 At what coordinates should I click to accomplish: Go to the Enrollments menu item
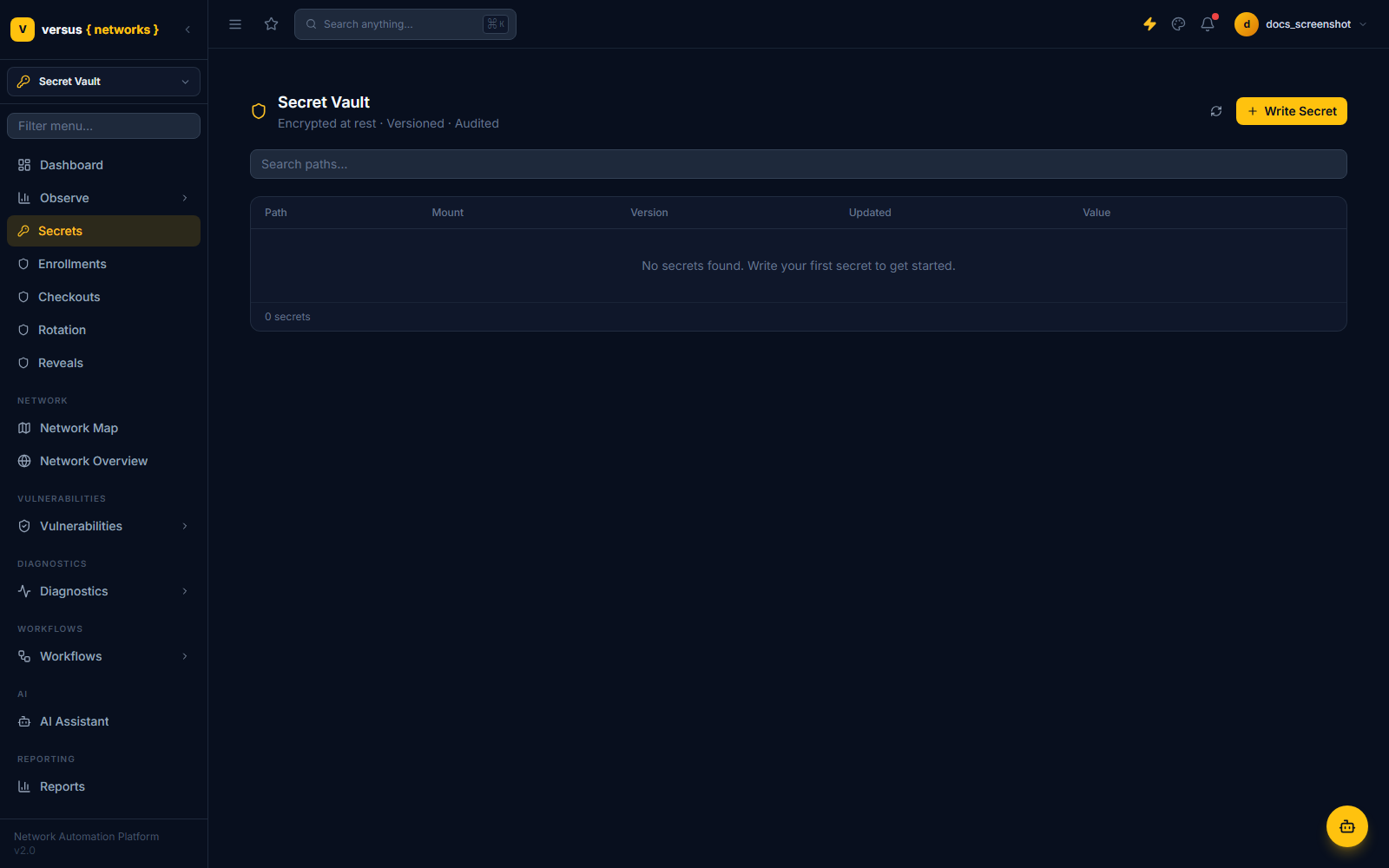pos(103,264)
